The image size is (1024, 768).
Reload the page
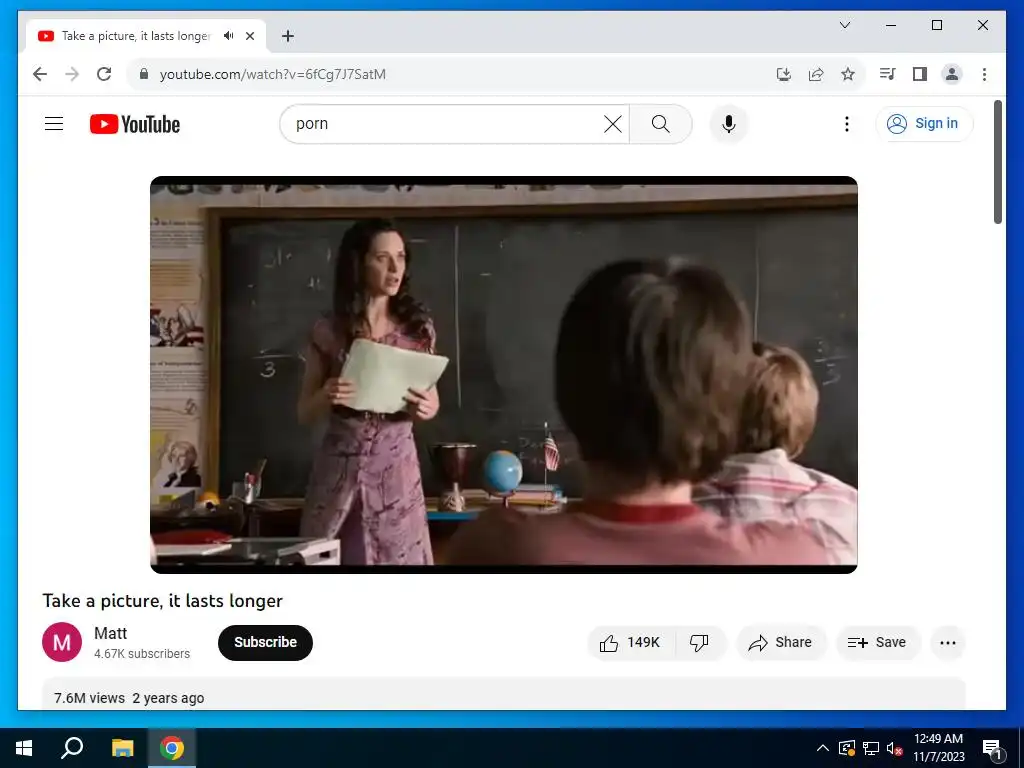(104, 74)
